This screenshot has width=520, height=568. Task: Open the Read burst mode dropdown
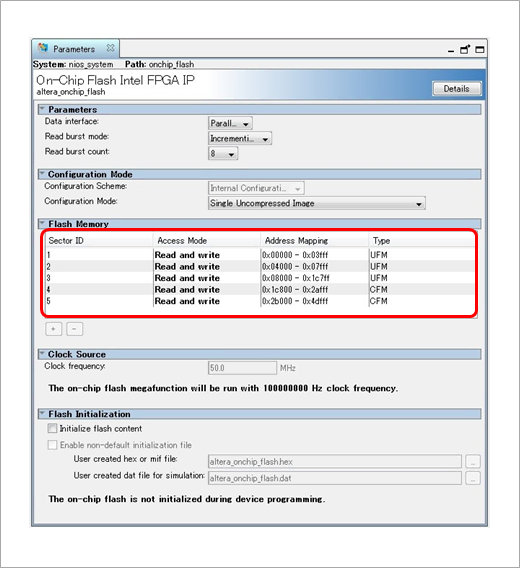coord(240,138)
